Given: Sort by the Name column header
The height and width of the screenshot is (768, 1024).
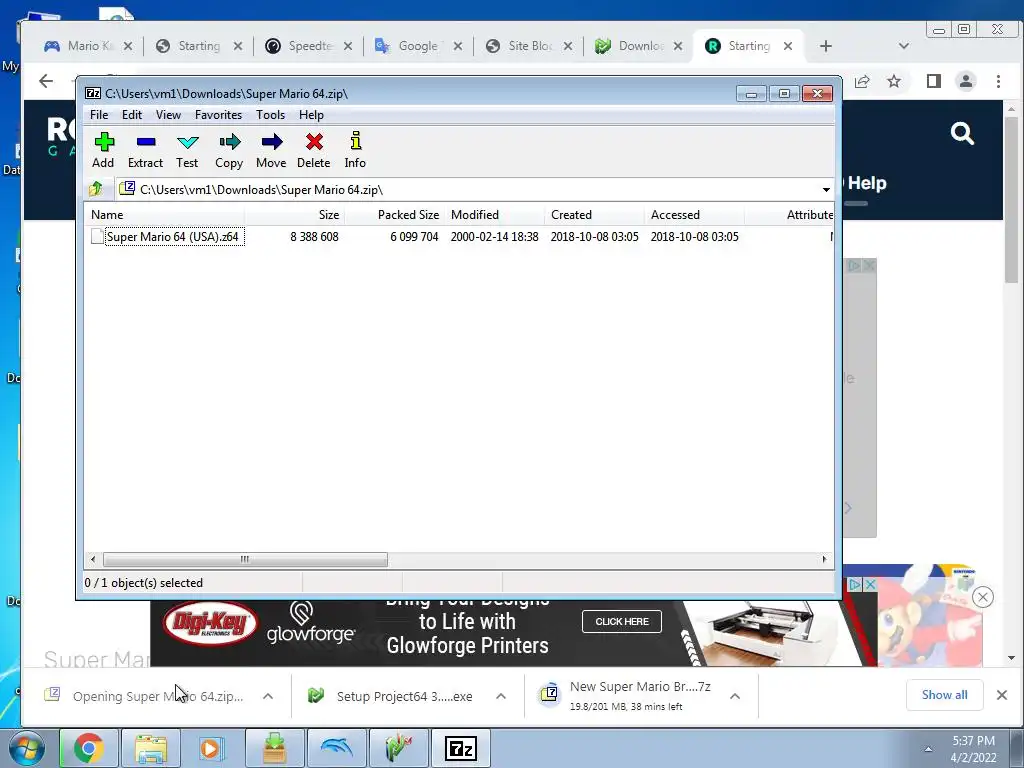Looking at the screenshot, I should pos(165,215).
